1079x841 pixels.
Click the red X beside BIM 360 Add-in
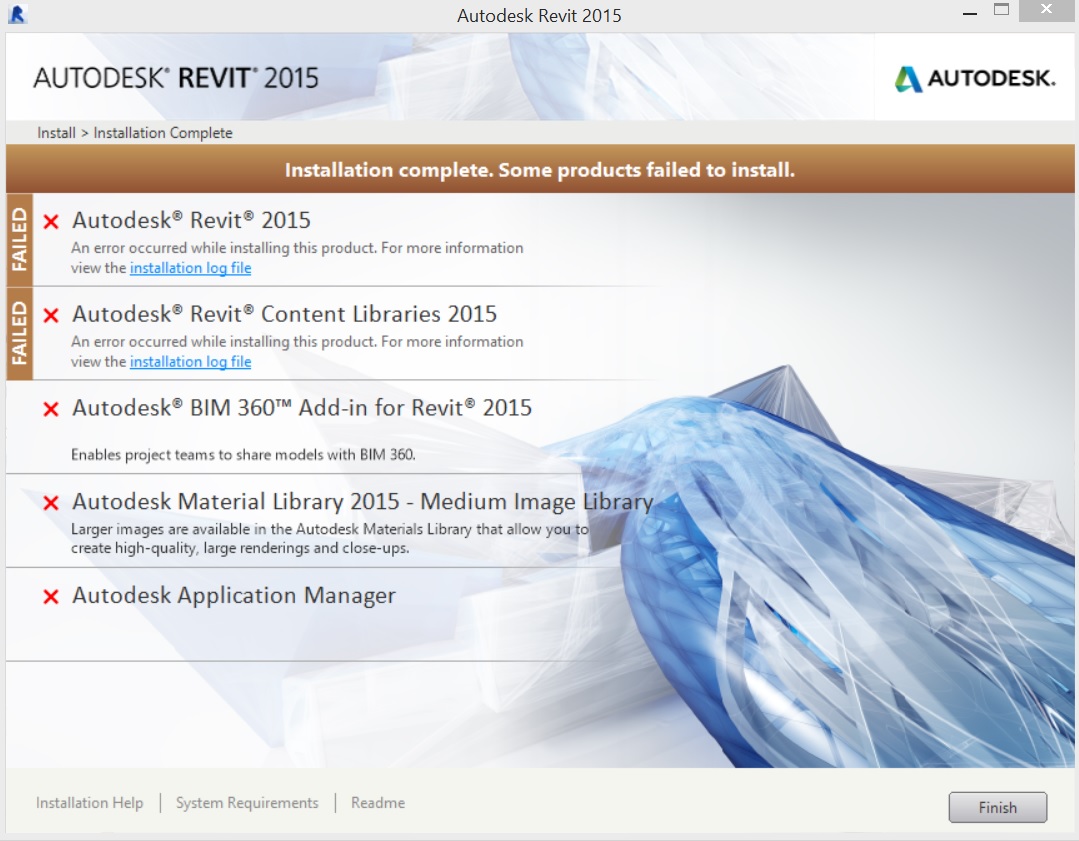51,409
